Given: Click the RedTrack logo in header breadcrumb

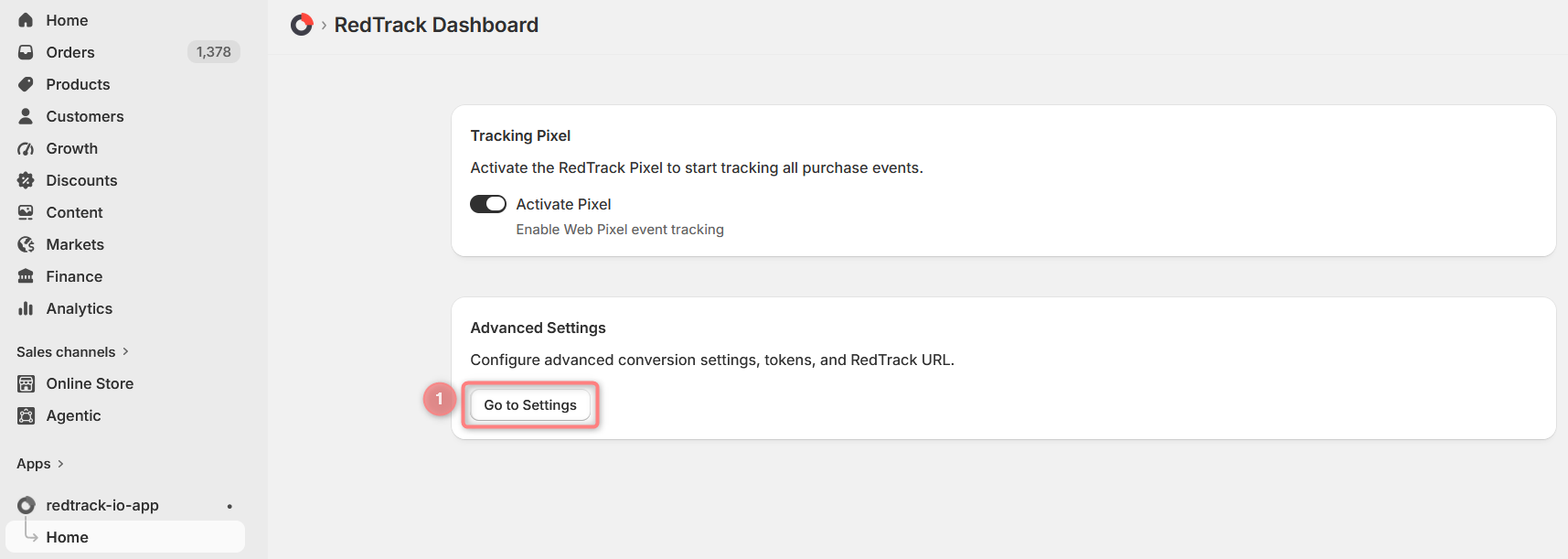Looking at the screenshot, I should click(x=302, y=25).
